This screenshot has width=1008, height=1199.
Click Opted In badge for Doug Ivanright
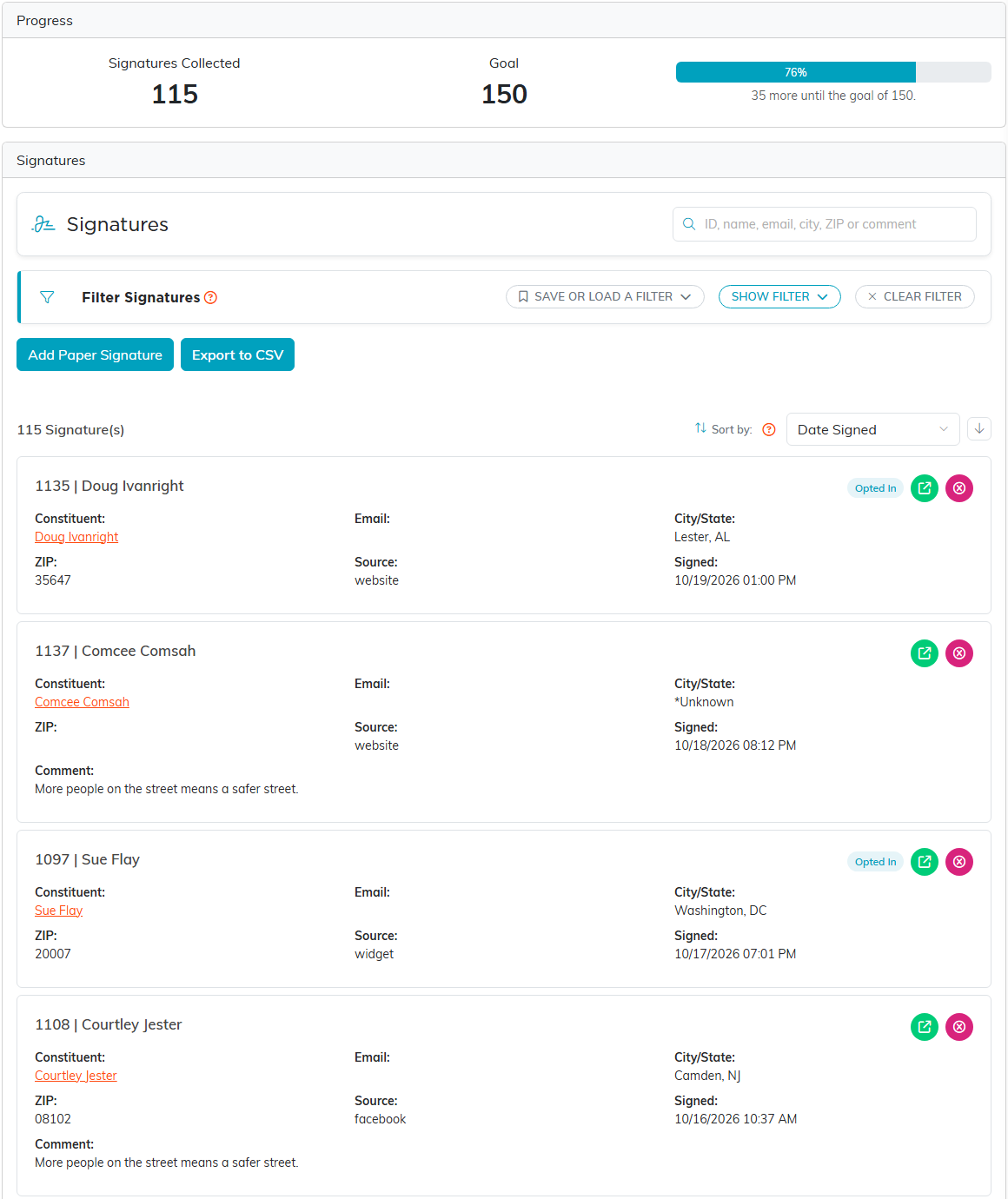(875, 488)
